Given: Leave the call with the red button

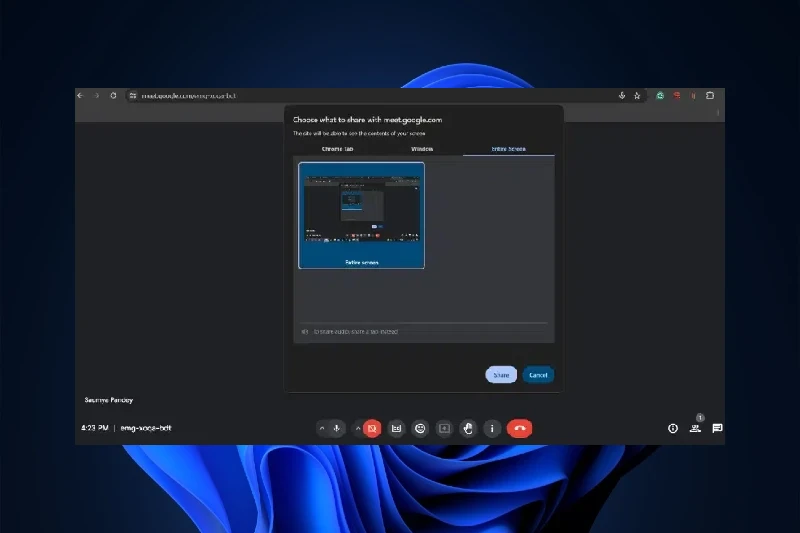Looking at the screenshot, I should tap(519, 428).
